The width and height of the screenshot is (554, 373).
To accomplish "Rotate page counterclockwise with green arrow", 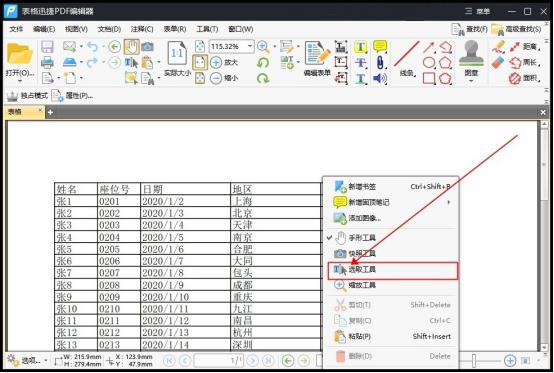I will click(263, 63).
